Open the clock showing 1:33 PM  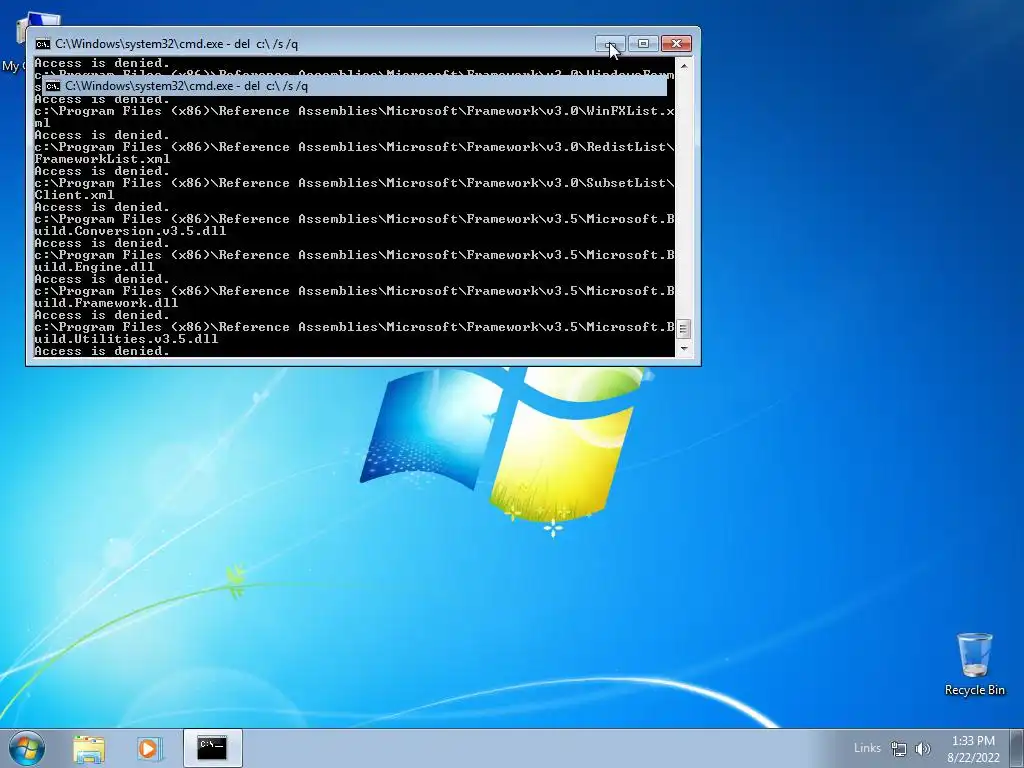click(973, 741)
